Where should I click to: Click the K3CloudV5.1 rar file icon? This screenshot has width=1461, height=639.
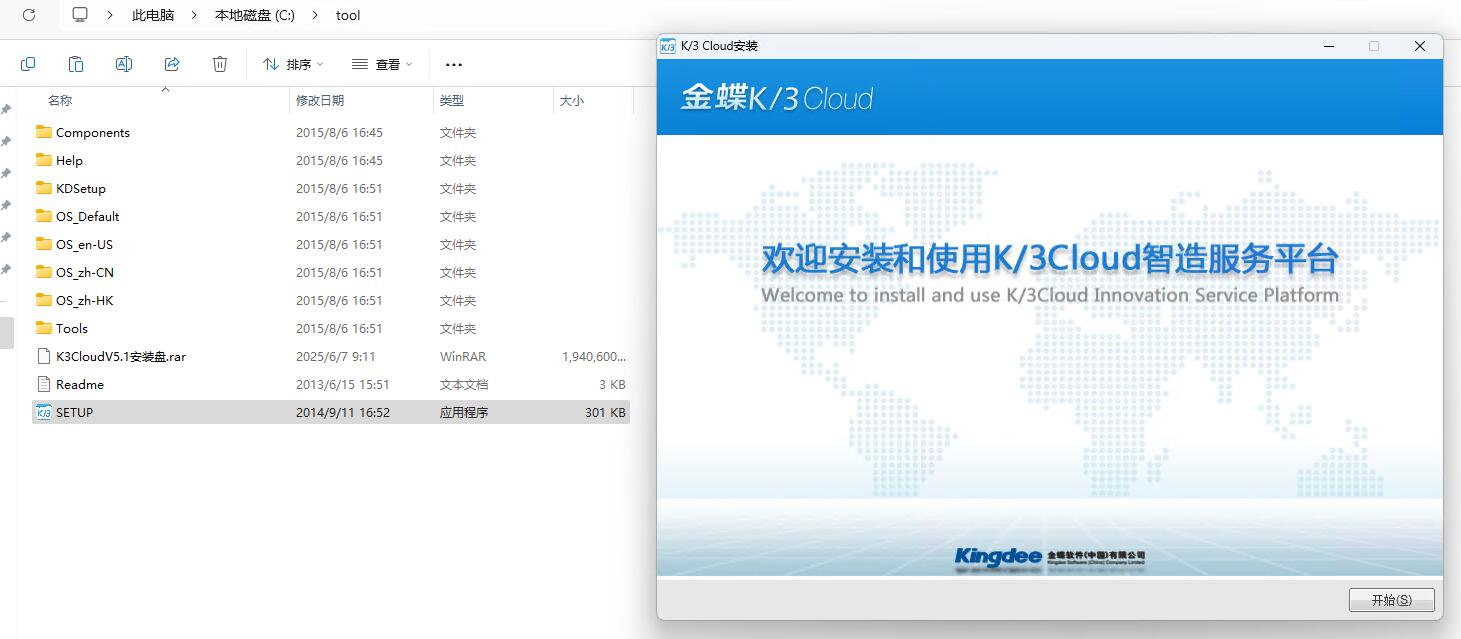point(43,356)
